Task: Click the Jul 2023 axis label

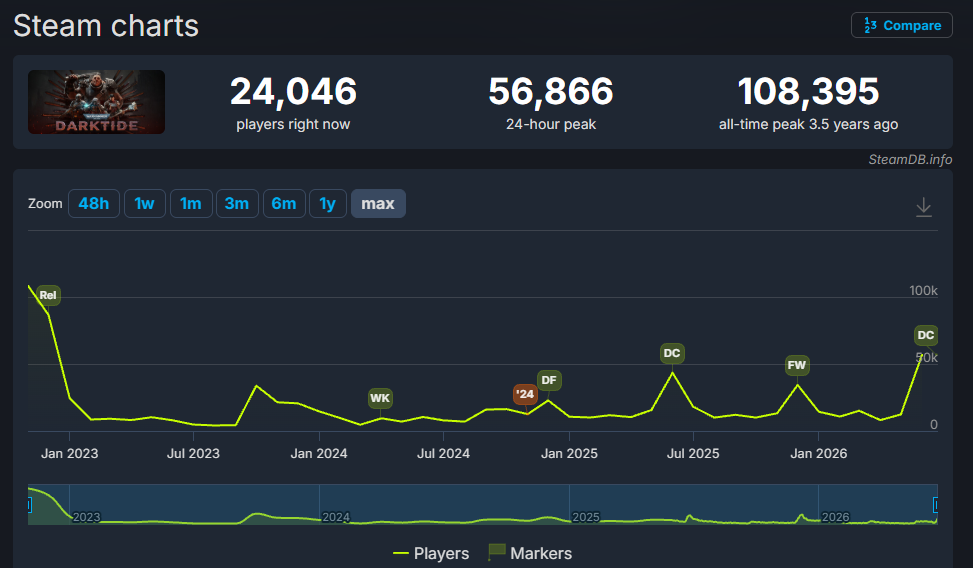Action: click(193, 454)
